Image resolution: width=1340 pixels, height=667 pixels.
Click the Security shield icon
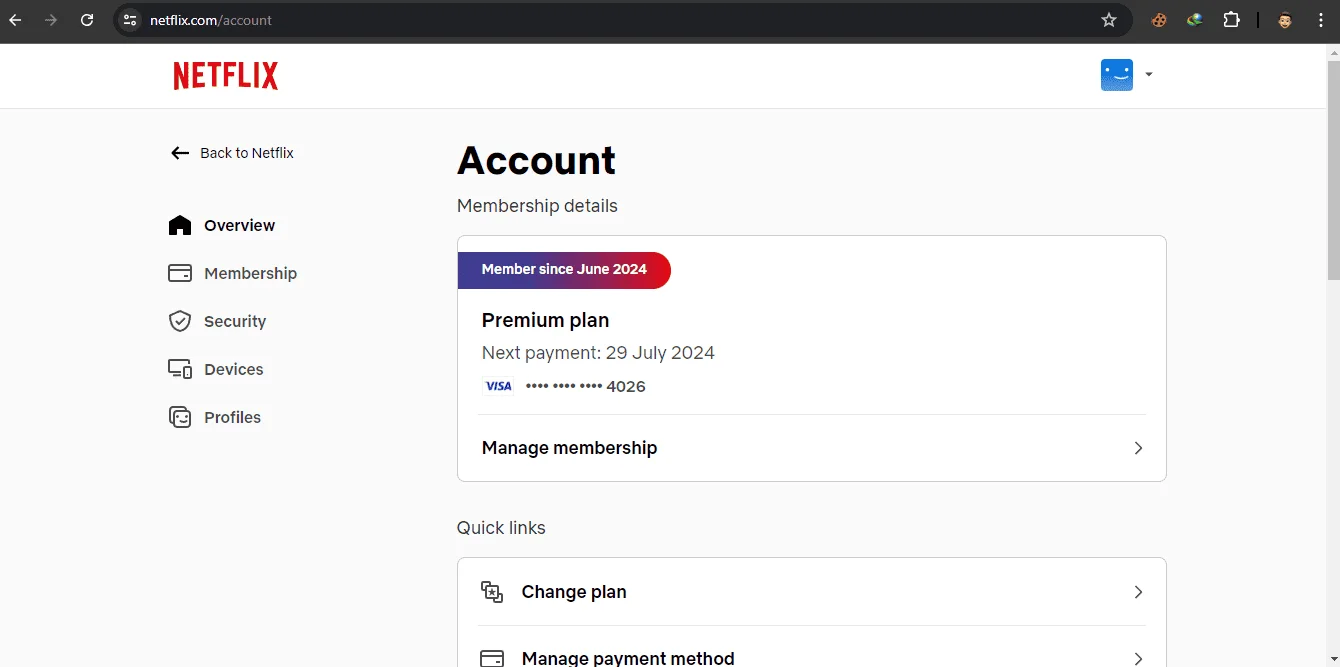click(x=180, y=321)
